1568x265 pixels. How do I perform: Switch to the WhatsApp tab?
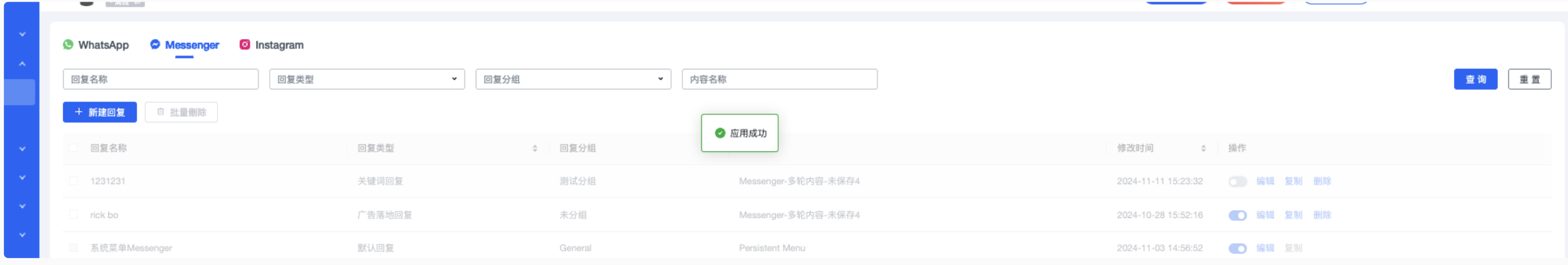pyautogui.click(x=96, y=45)
